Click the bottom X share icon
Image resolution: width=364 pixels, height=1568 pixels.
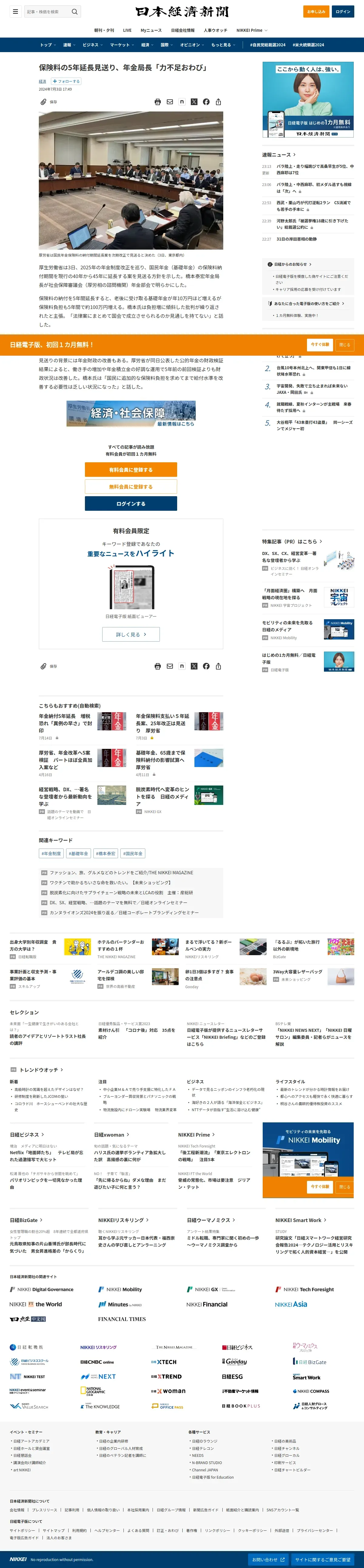click(194, 666)
